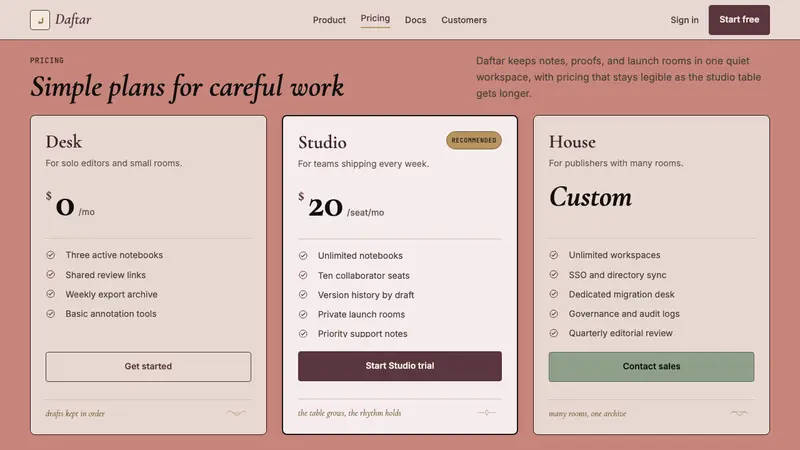Viewport: 800px width, 450px height.
Task: Open the Daftar wordmark home link
Action: tap(73, 19)
